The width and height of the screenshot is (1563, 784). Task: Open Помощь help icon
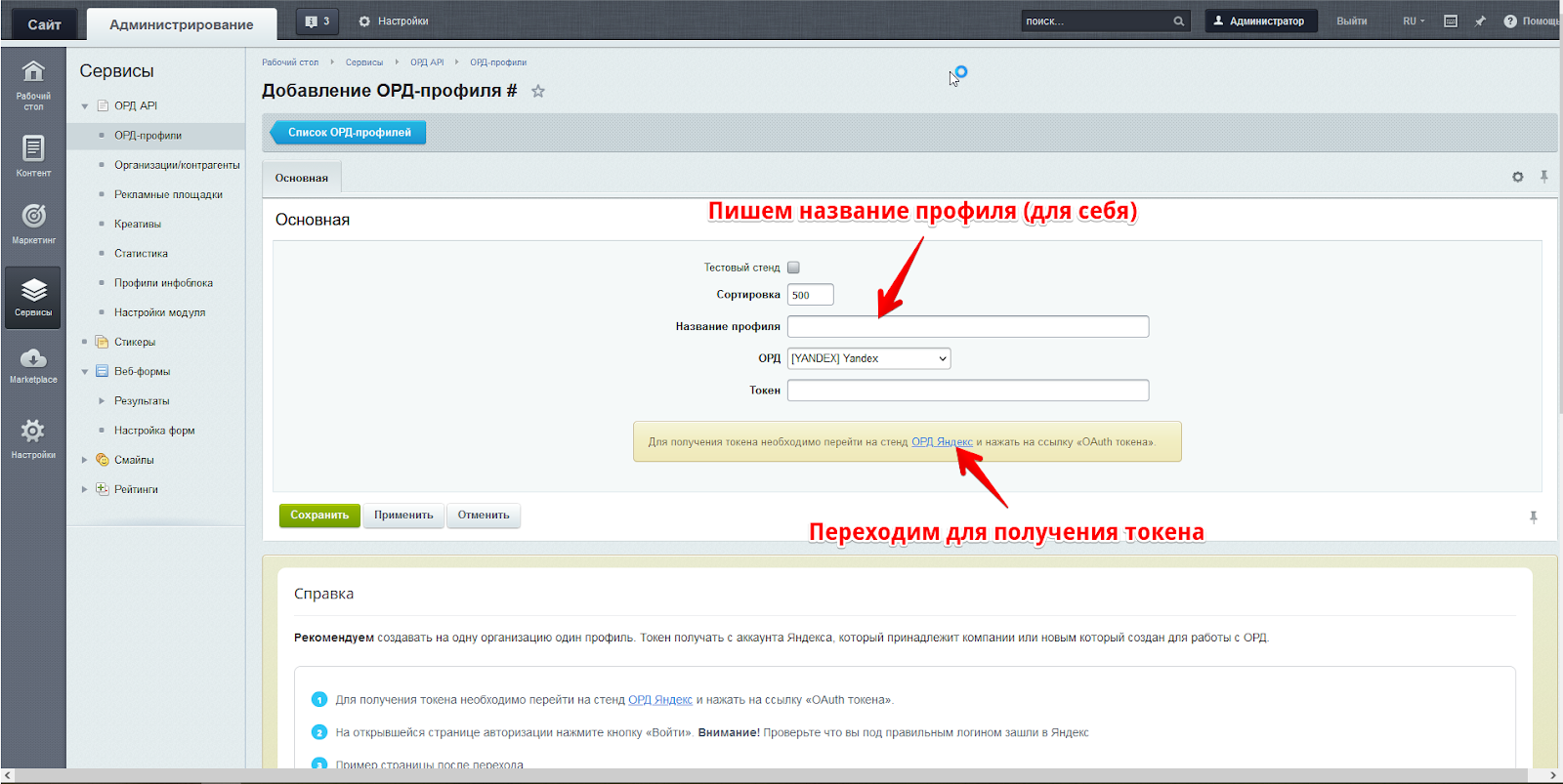click(x=1510, y=21)
